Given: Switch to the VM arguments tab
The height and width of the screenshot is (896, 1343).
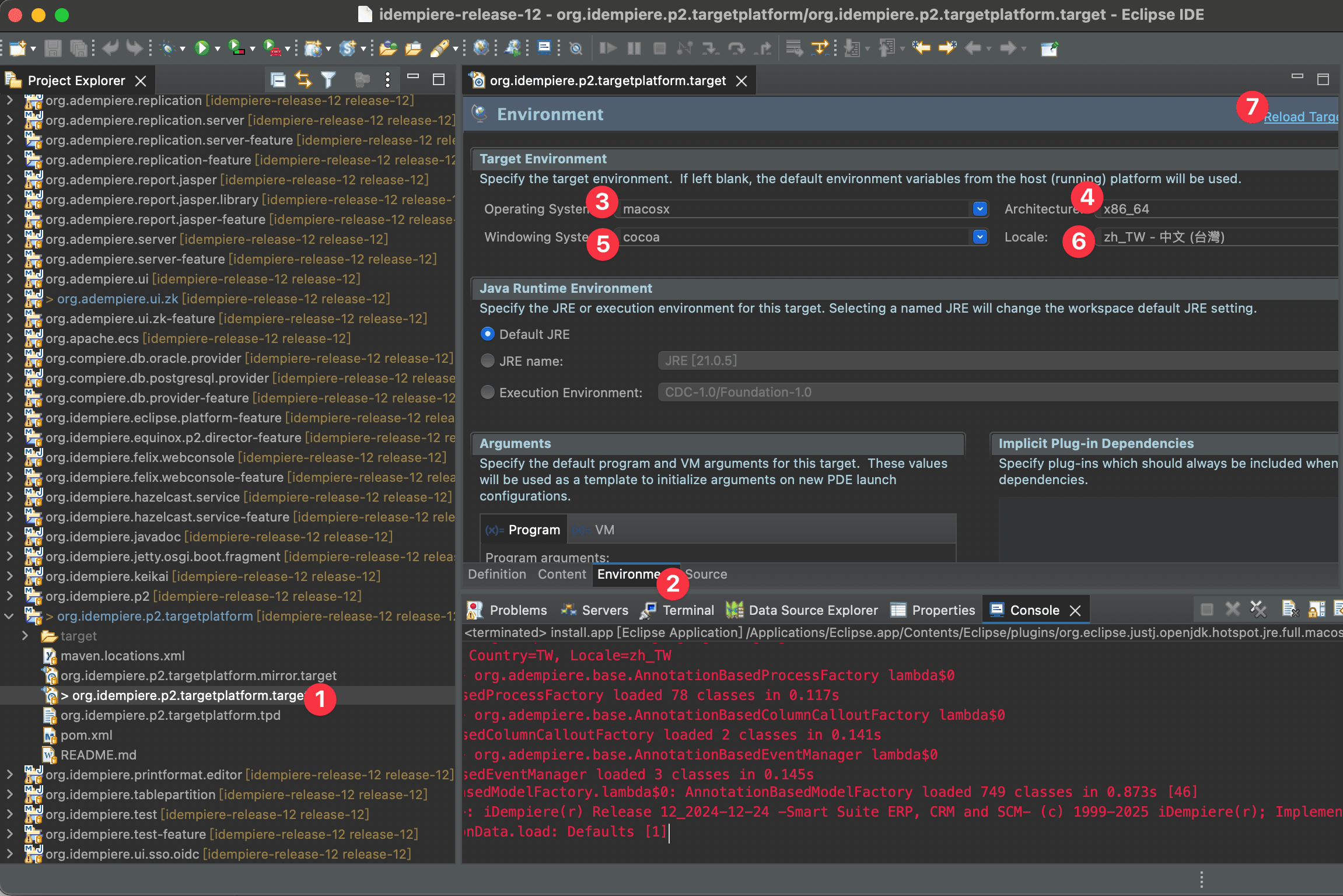Looking at the screenshot, I should coord(593,530).
